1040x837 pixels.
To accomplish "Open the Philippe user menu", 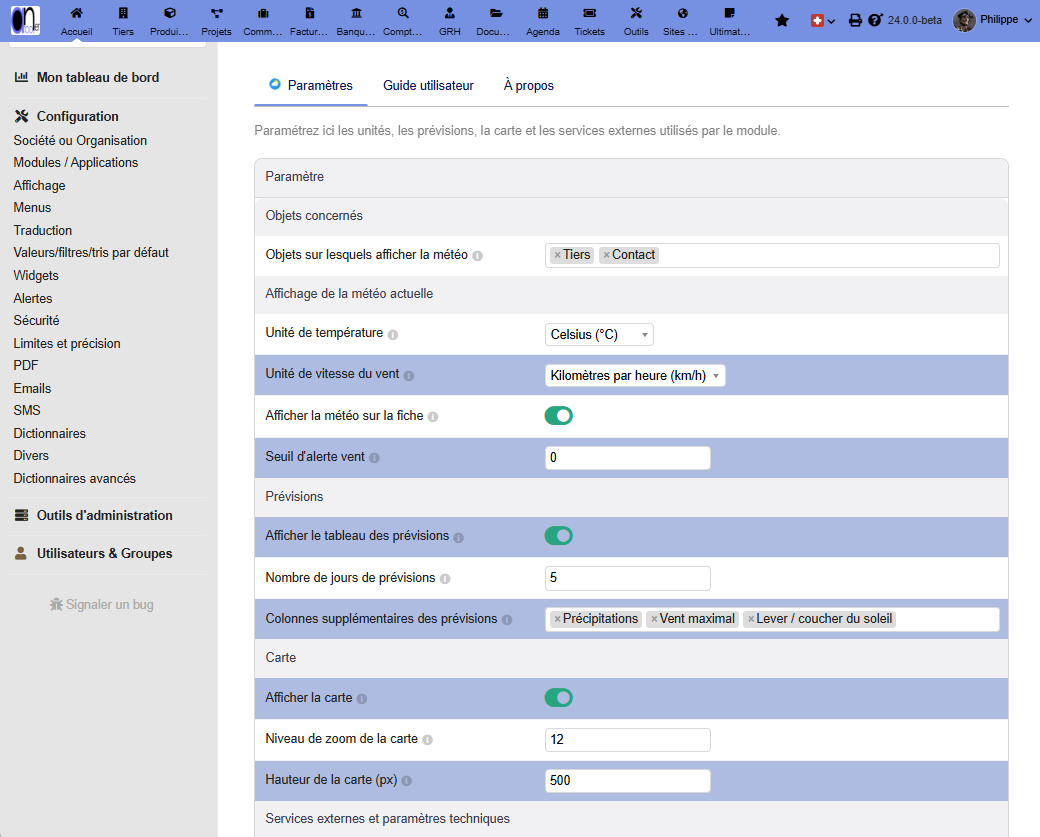I will point(993,21).
